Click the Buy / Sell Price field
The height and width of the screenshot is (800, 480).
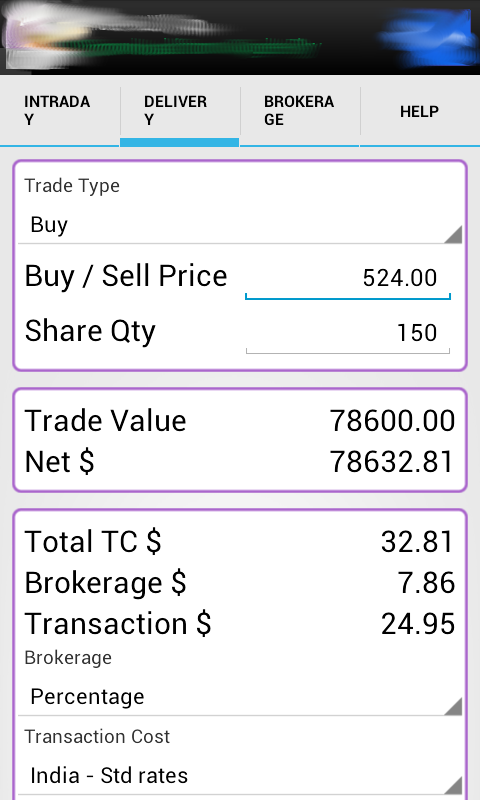click(x=348, y=279)
